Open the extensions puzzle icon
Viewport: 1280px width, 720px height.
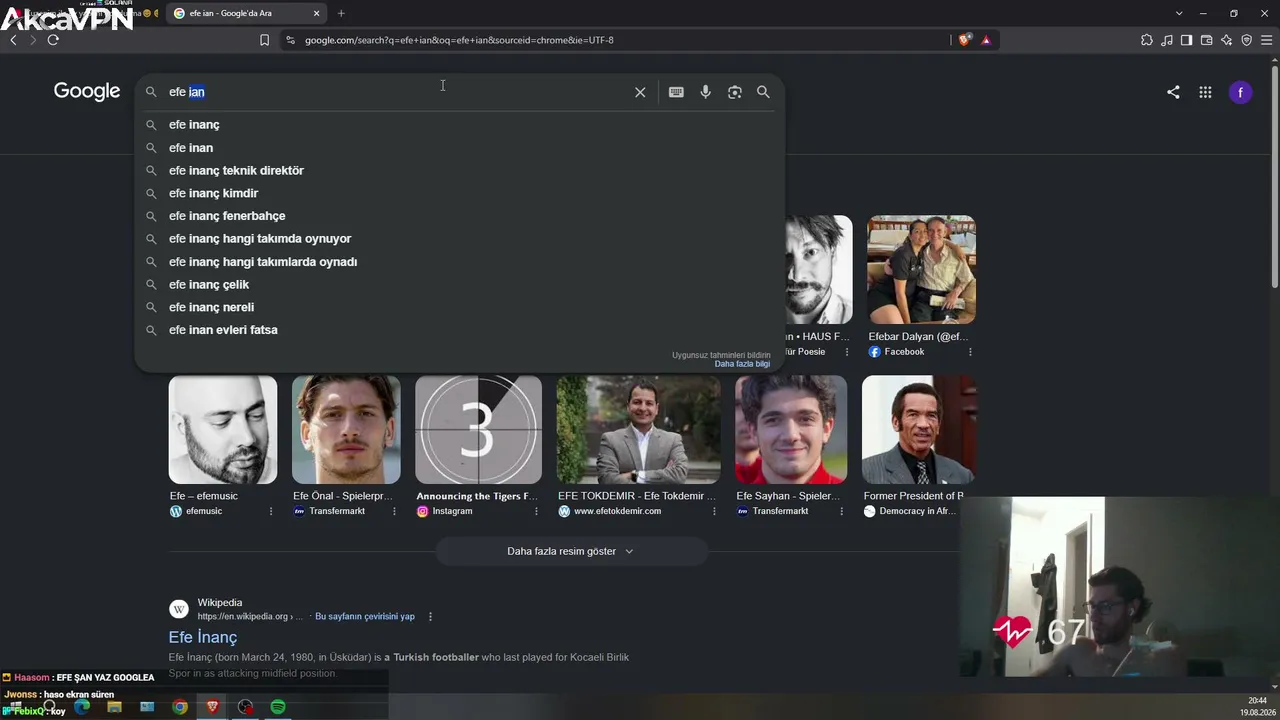(1147, 40)
